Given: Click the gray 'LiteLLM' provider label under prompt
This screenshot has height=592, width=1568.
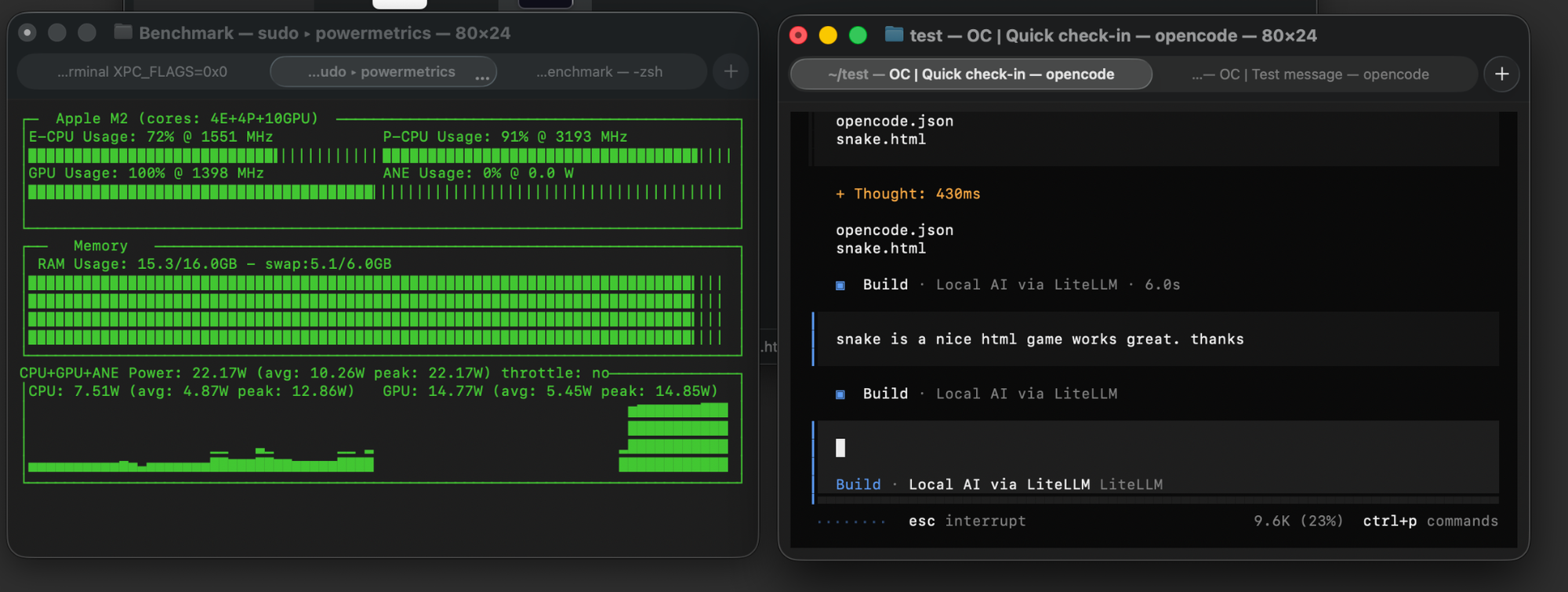Looking at the screenshot, I should tap(1131, 485).
